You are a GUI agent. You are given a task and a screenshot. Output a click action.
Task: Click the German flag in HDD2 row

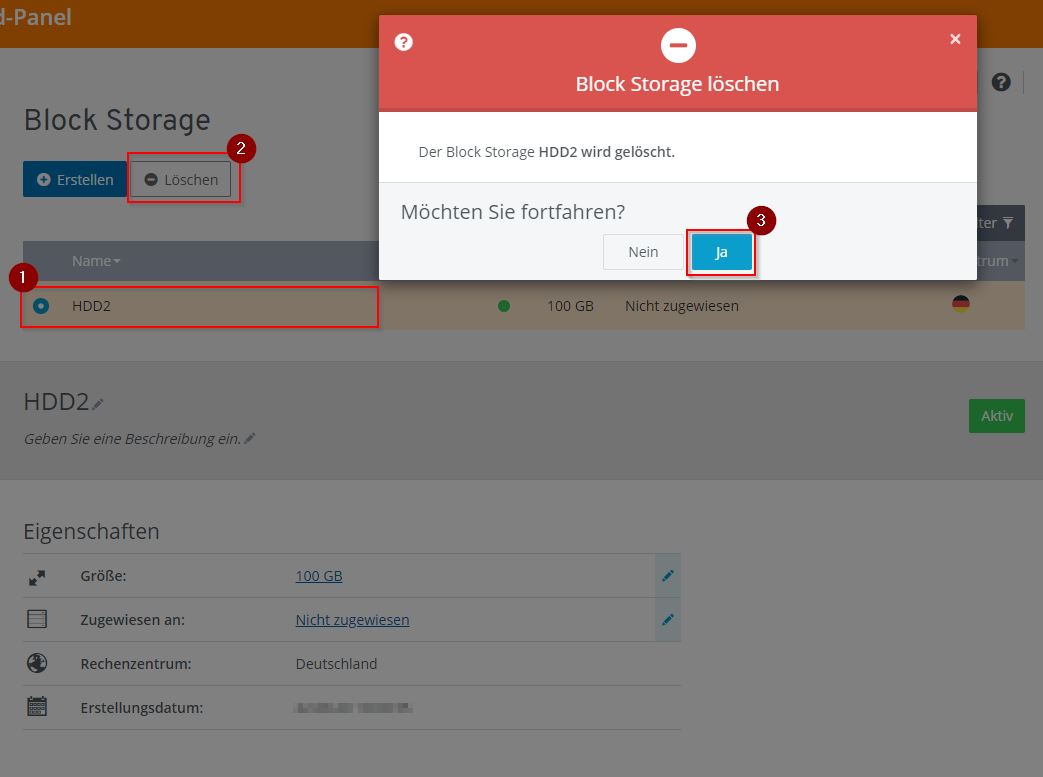click(x=961, y=304)
